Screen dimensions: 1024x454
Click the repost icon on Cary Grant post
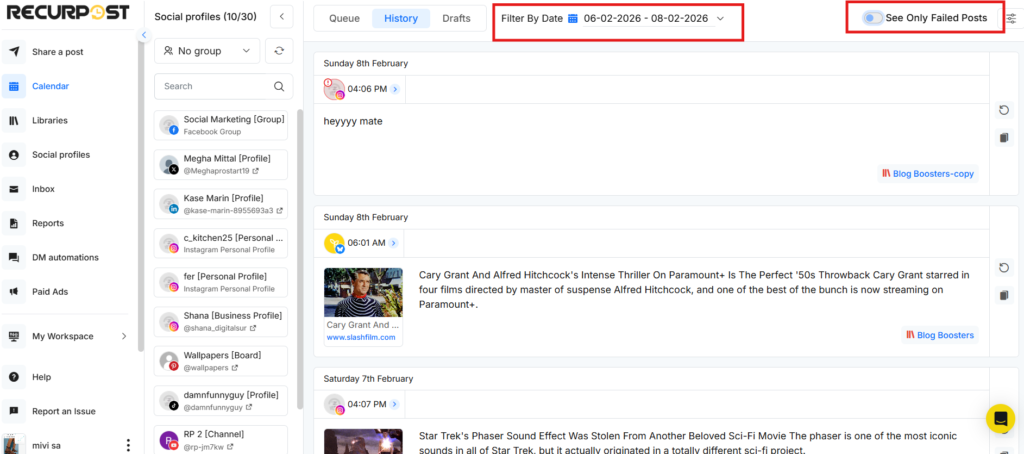1004,267
